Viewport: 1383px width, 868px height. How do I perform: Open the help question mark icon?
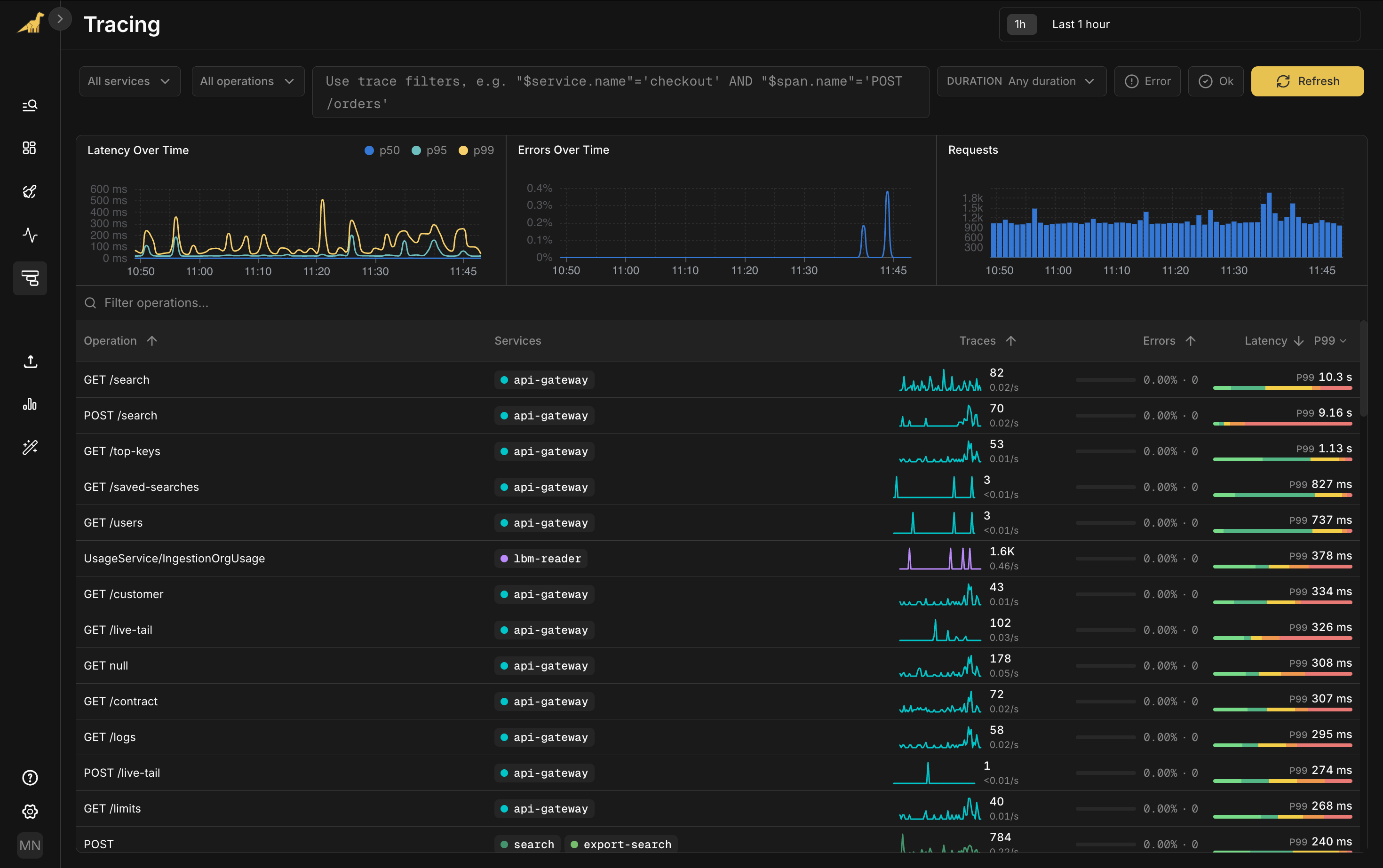point(30,778)
